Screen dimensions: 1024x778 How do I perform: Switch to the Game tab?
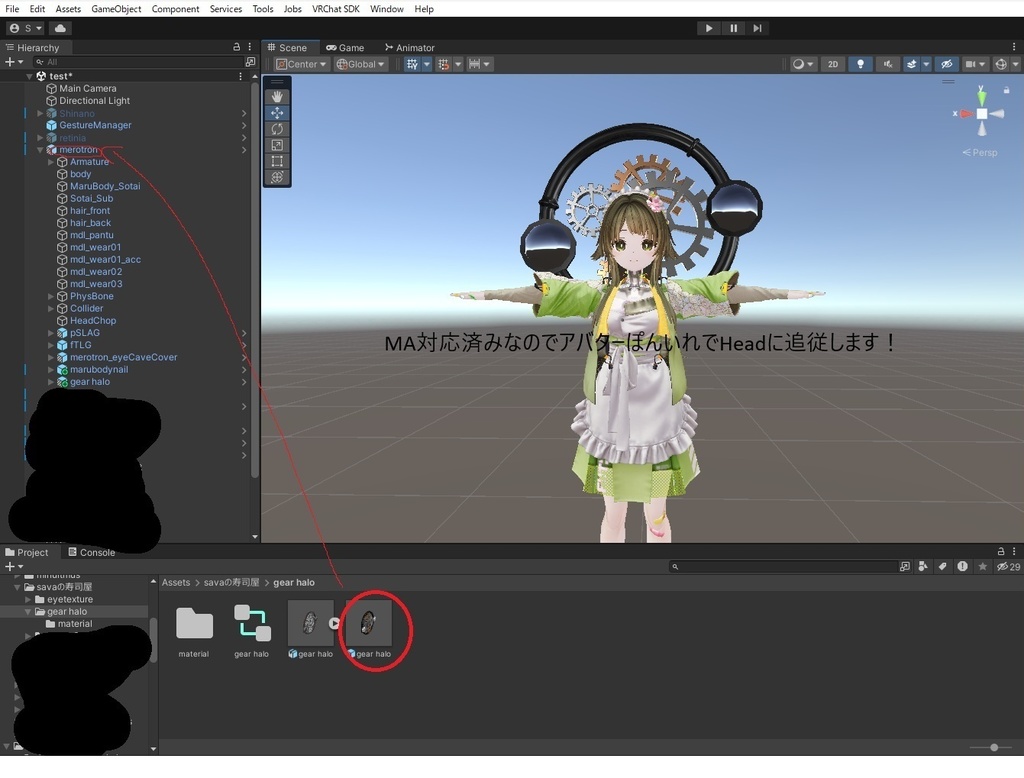(345, 48)
